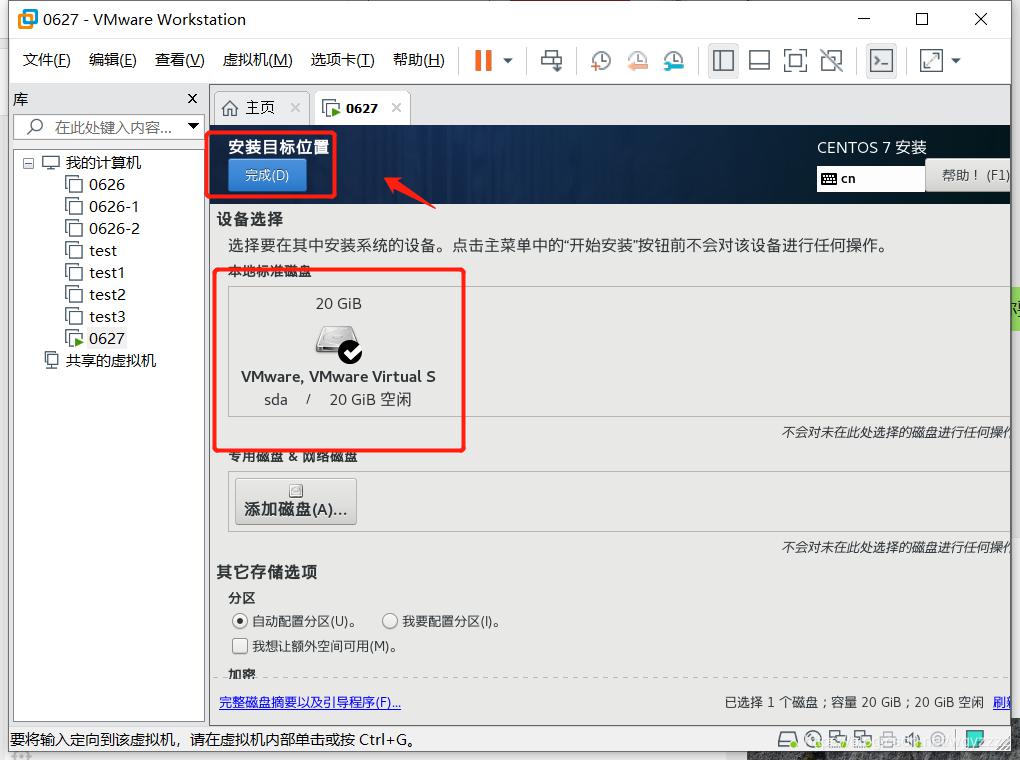Image resolution: width=1020 pixels, height=760 pixels.
Task: Open the cn keyboard layout selector
Action: coord(870,178)
